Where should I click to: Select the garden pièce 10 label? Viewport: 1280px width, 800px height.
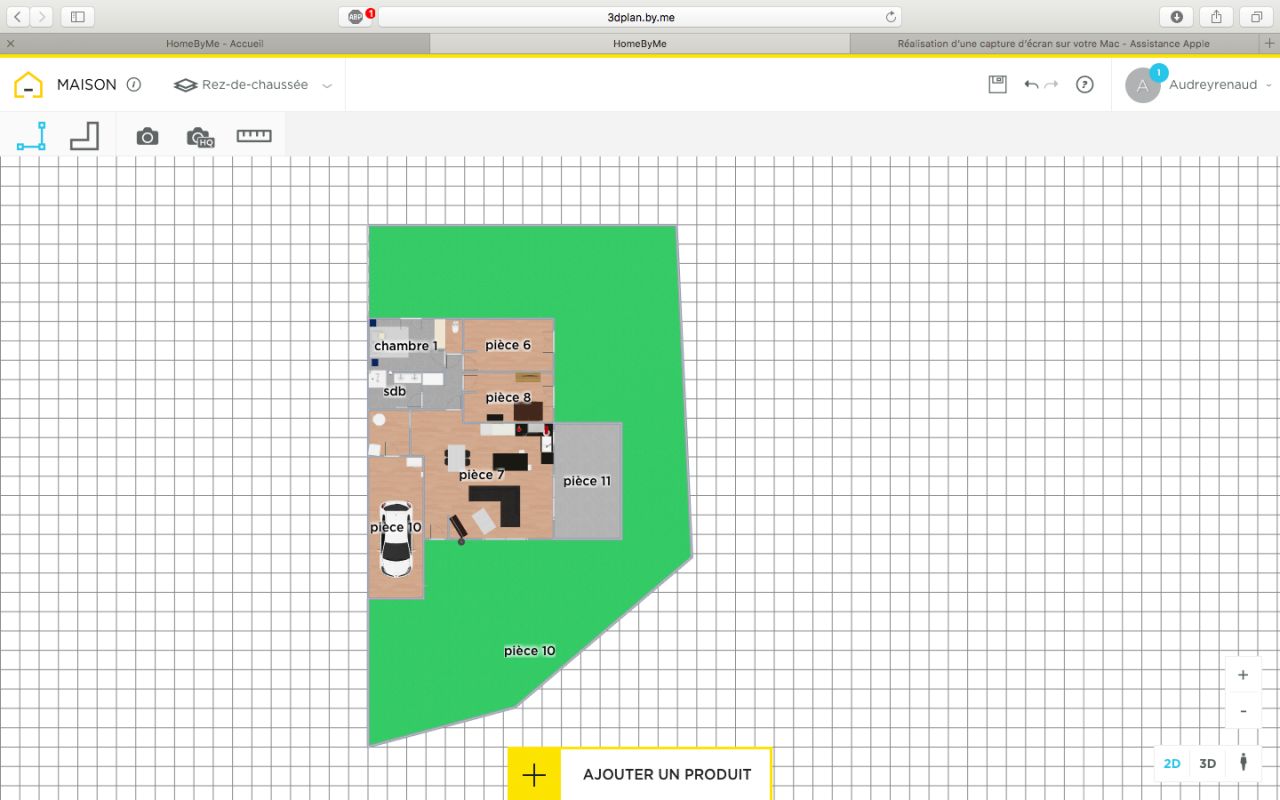[x=530, y=651]
